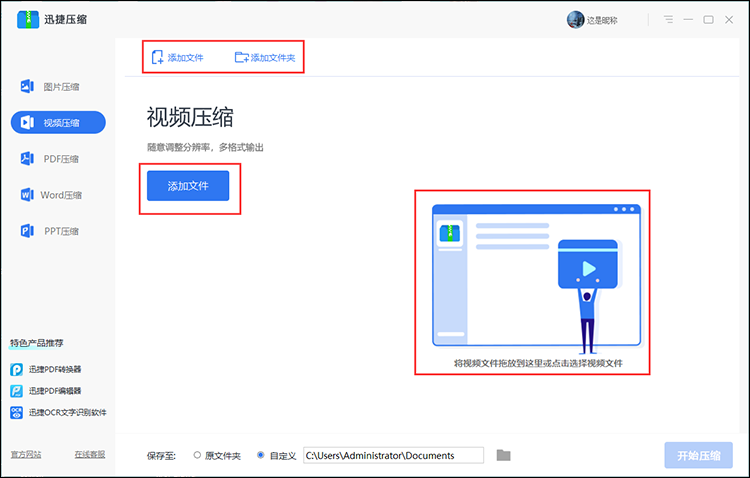Viewport: 750px width, 478px height.
Task: Select the 原文件夹 radio button
Action: [x=197, y=455]
